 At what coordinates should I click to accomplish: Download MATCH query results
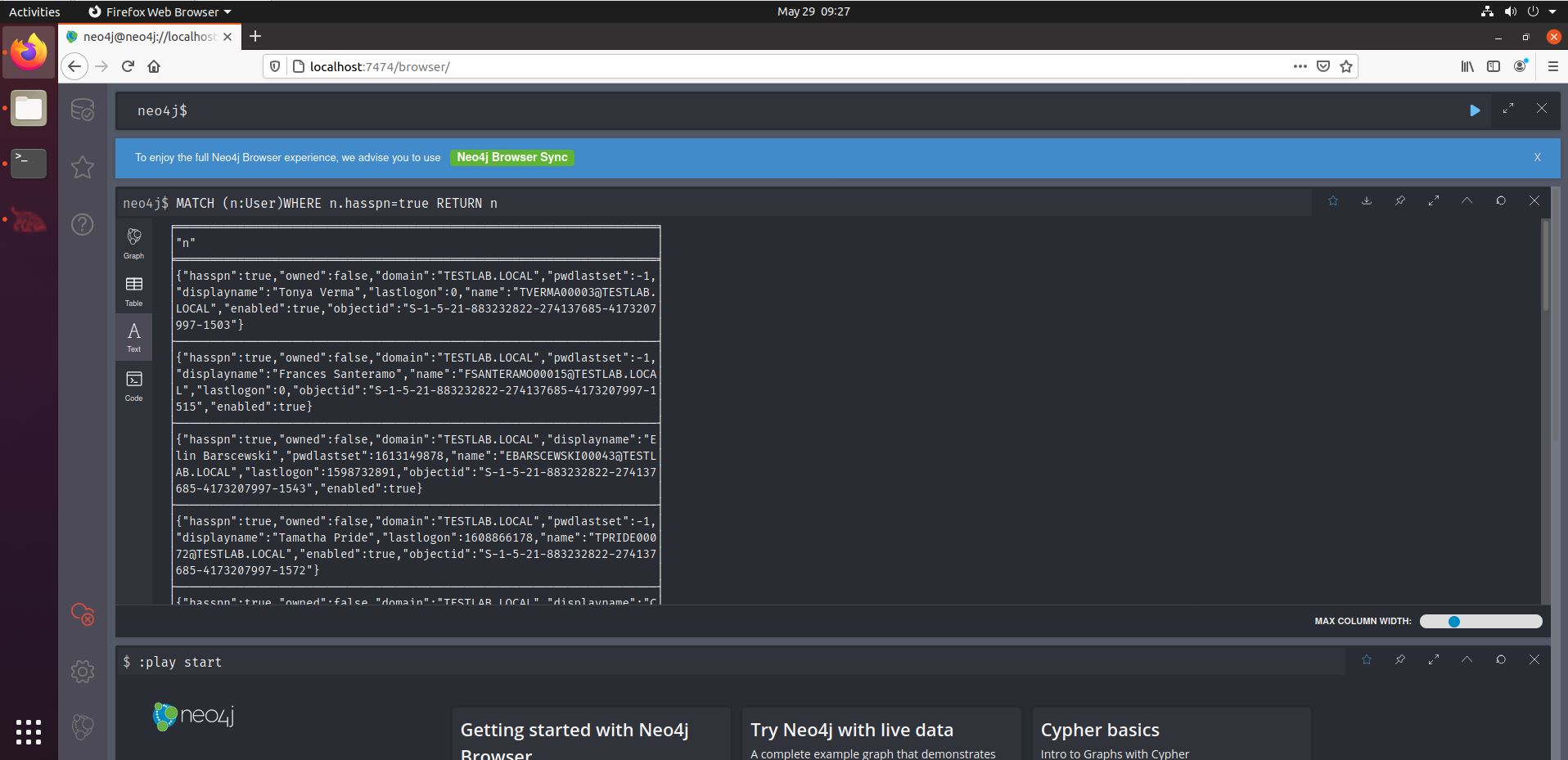pyautogui.click(x=1367, y=200)
